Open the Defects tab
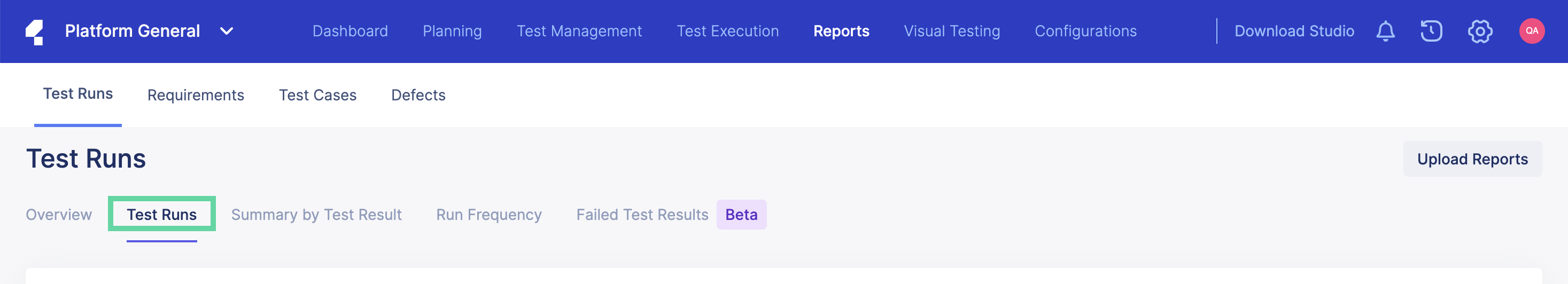1568x284 pixels. (418, 95)
